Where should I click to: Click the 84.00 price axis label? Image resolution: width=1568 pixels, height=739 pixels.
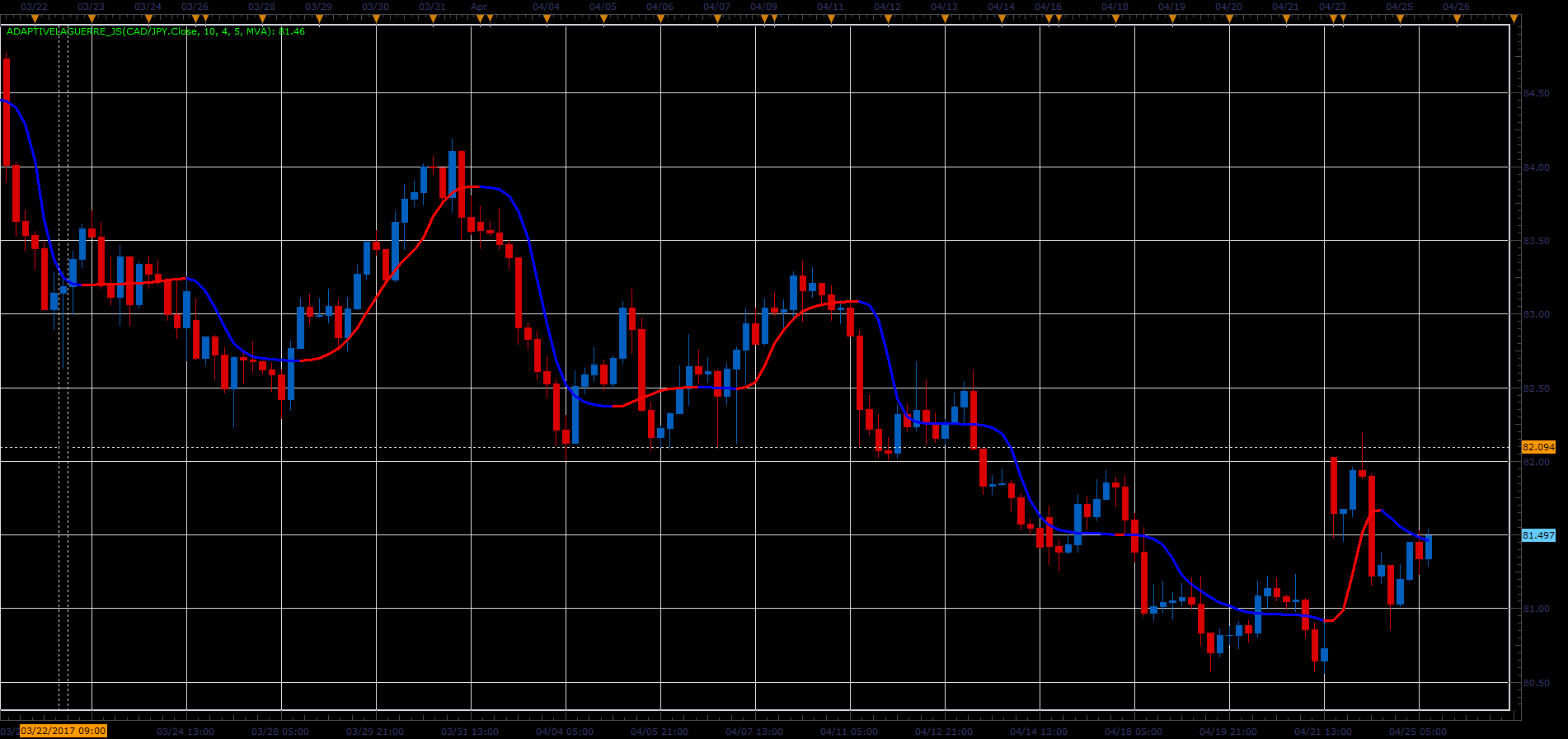coord(1537,167)
